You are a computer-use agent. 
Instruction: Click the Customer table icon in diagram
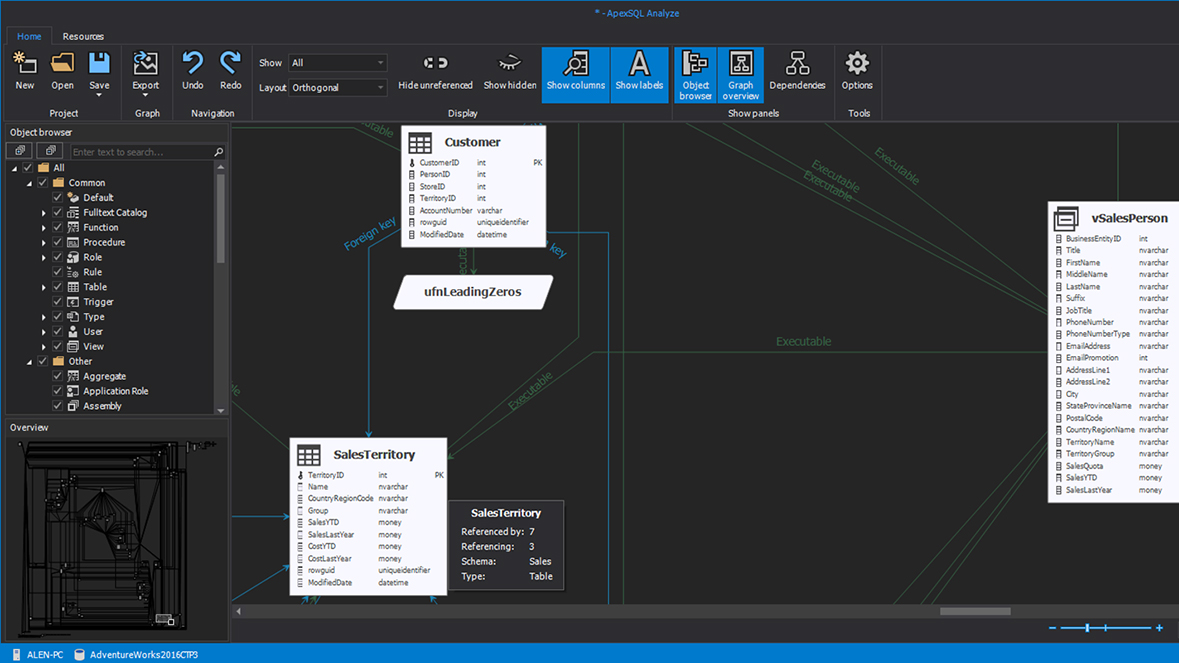pos(420,143)
